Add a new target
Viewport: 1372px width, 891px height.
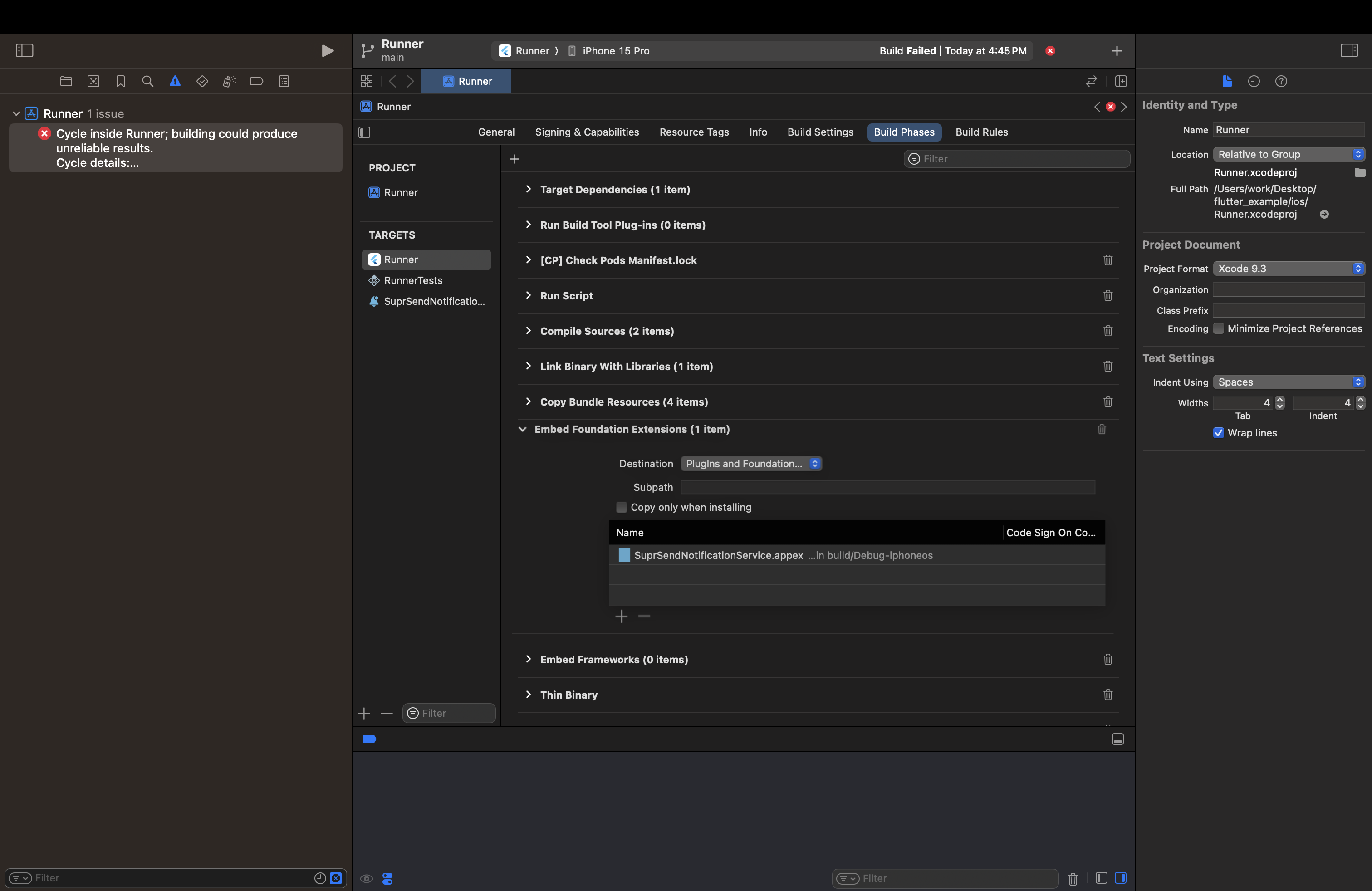364,714
